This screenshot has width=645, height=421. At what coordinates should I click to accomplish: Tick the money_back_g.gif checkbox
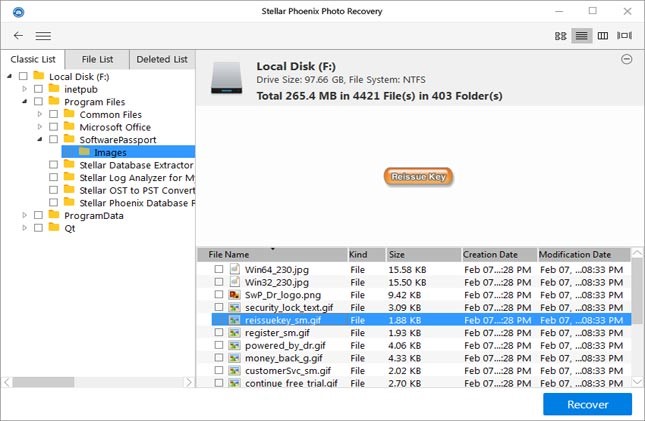pos(219,358)
